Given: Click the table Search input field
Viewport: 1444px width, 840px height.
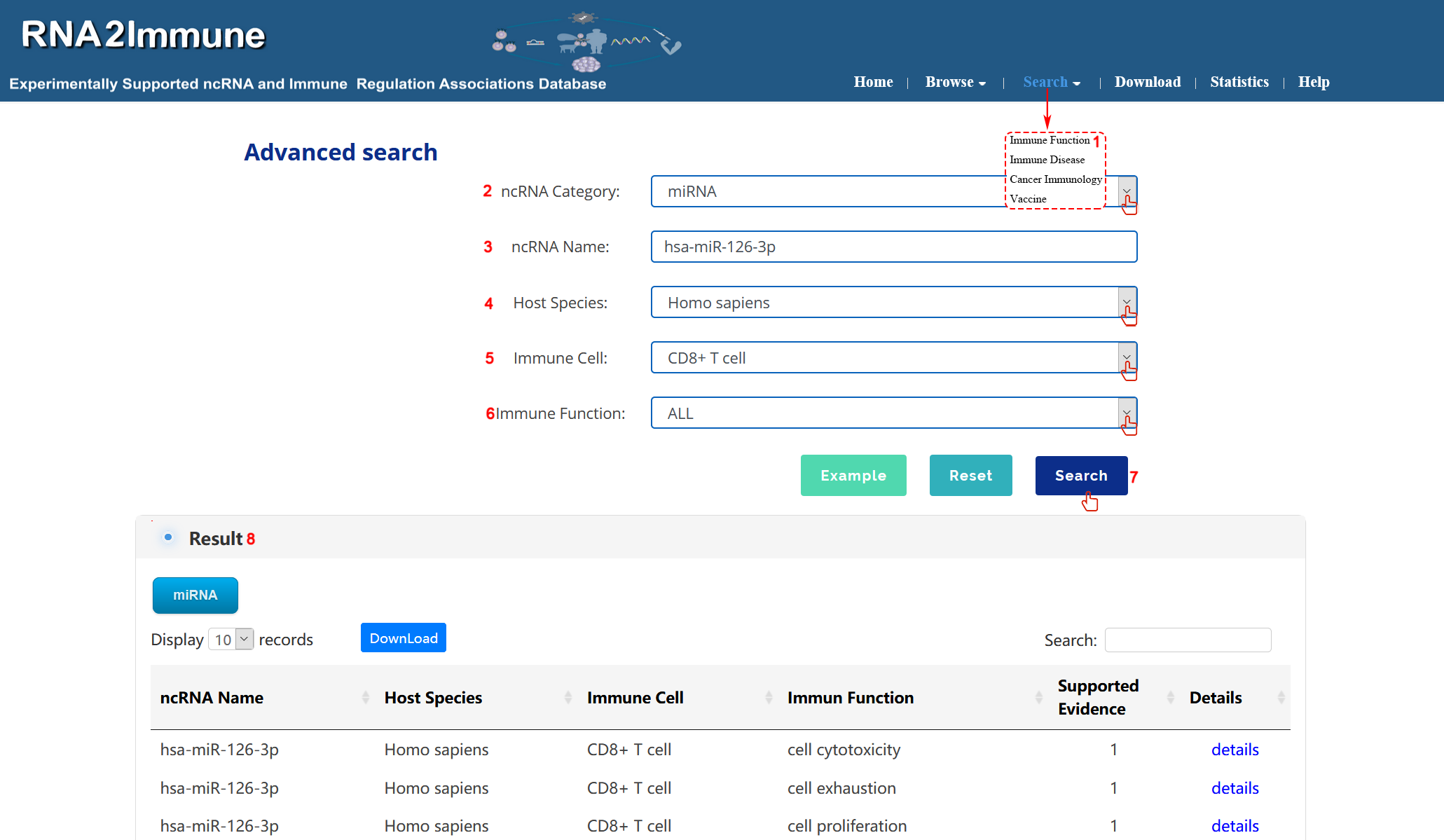Looking at the screenshot, I should [1188, 640].
